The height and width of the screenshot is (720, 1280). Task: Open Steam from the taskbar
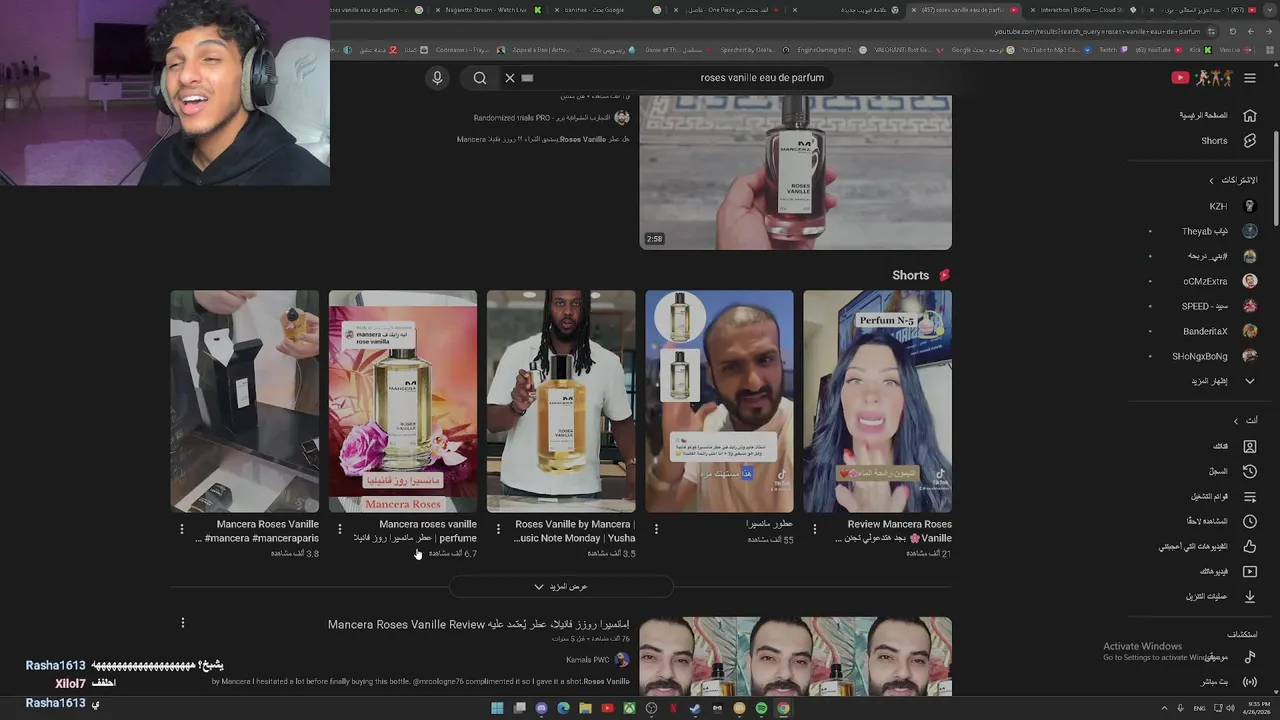click(x=695, y=708)
